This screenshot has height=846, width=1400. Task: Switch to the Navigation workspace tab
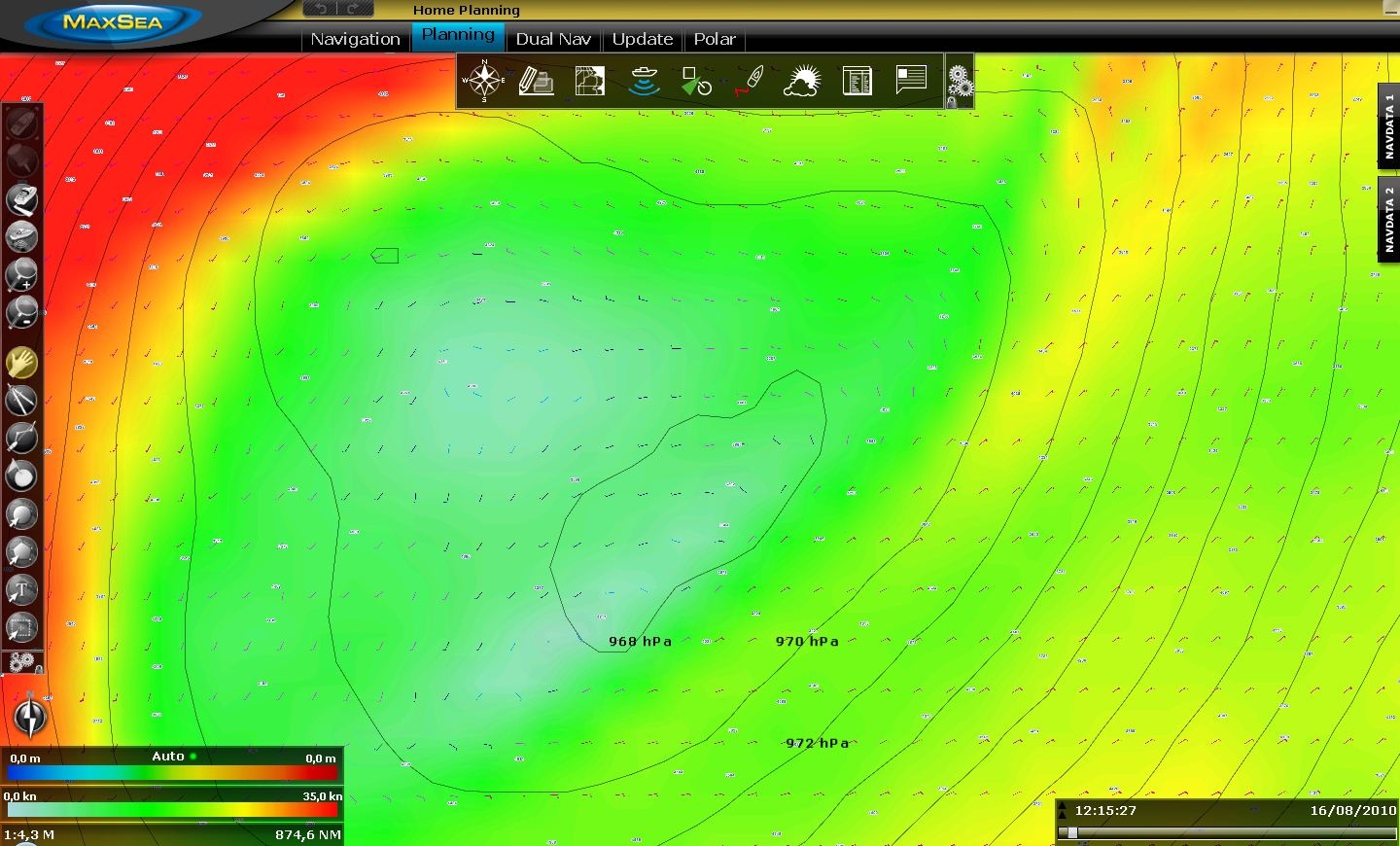(355, 39)
